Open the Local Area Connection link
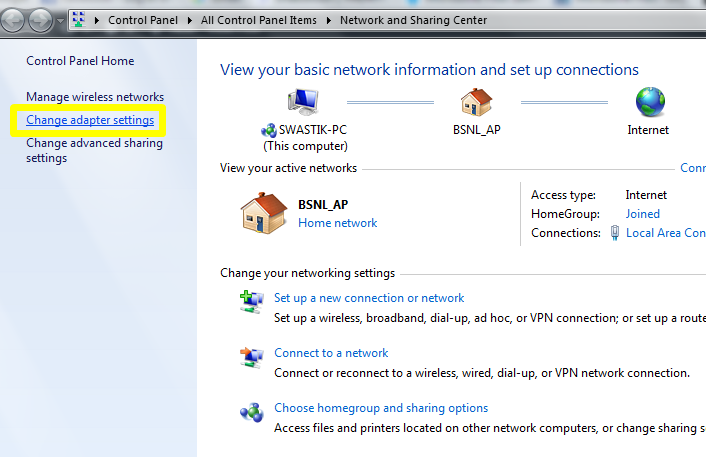 tap(665, 233)
